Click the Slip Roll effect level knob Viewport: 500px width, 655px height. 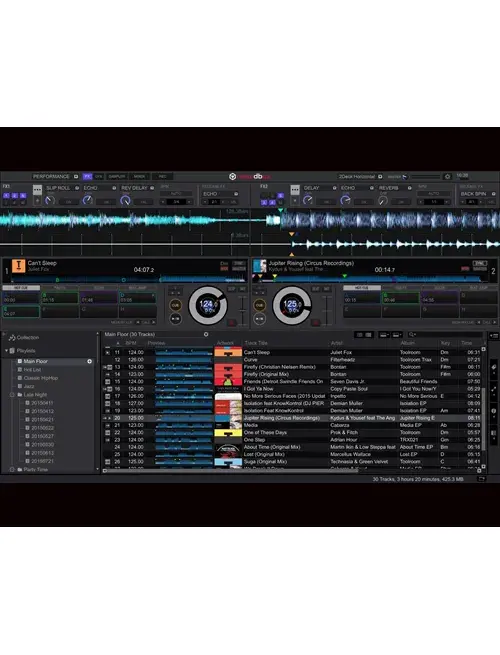(50, 201)
